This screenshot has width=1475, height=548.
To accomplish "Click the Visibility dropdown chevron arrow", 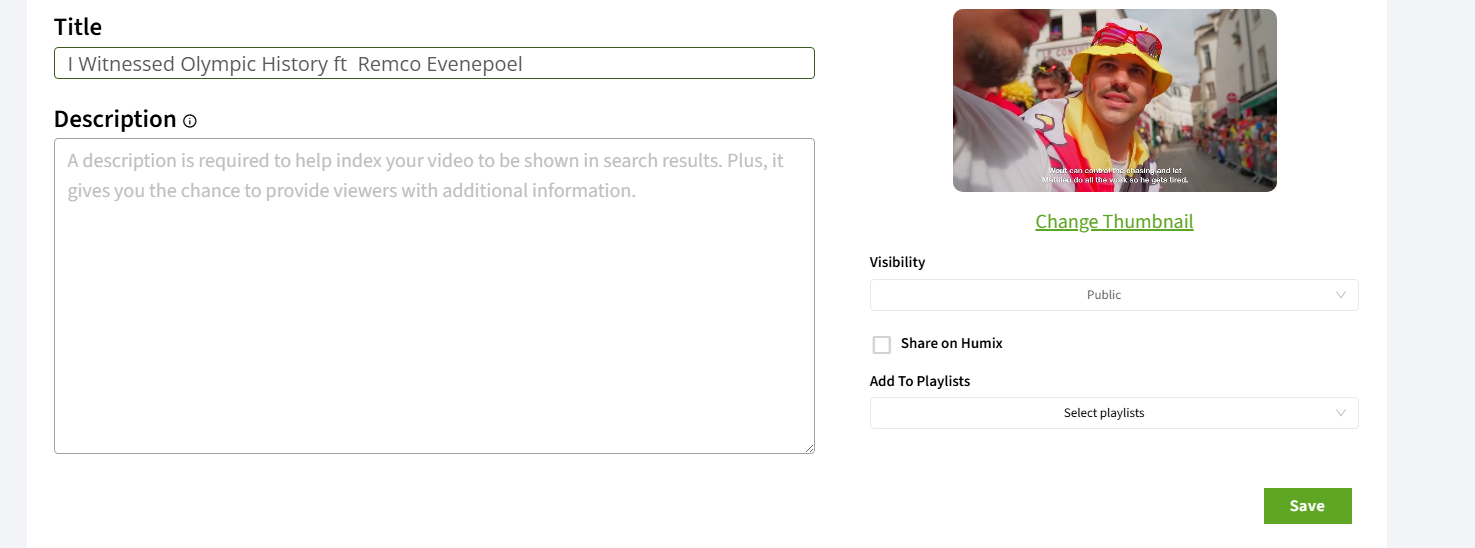I will (1341, 295).
